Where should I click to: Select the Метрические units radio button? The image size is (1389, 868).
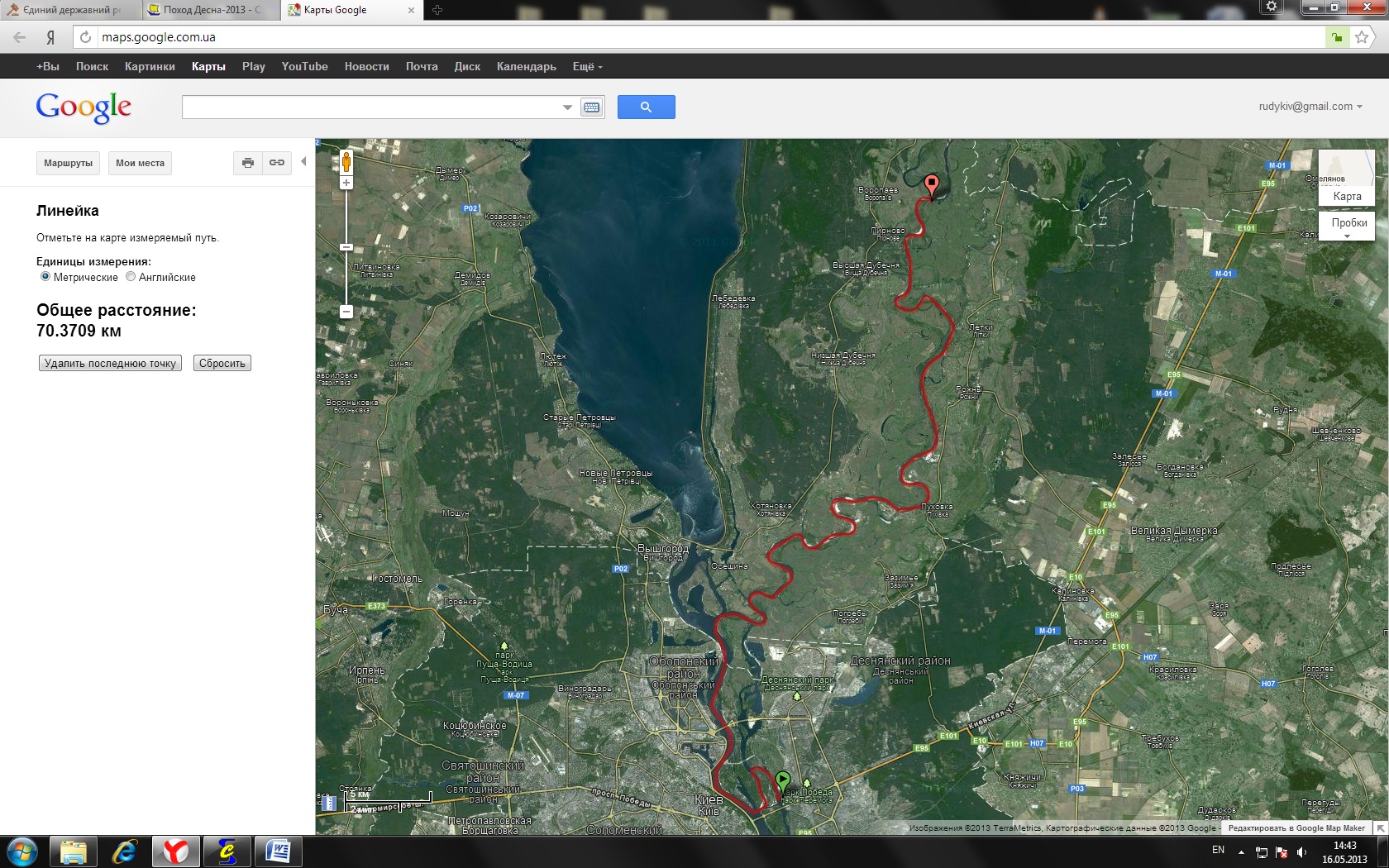(x=45, y=277)
